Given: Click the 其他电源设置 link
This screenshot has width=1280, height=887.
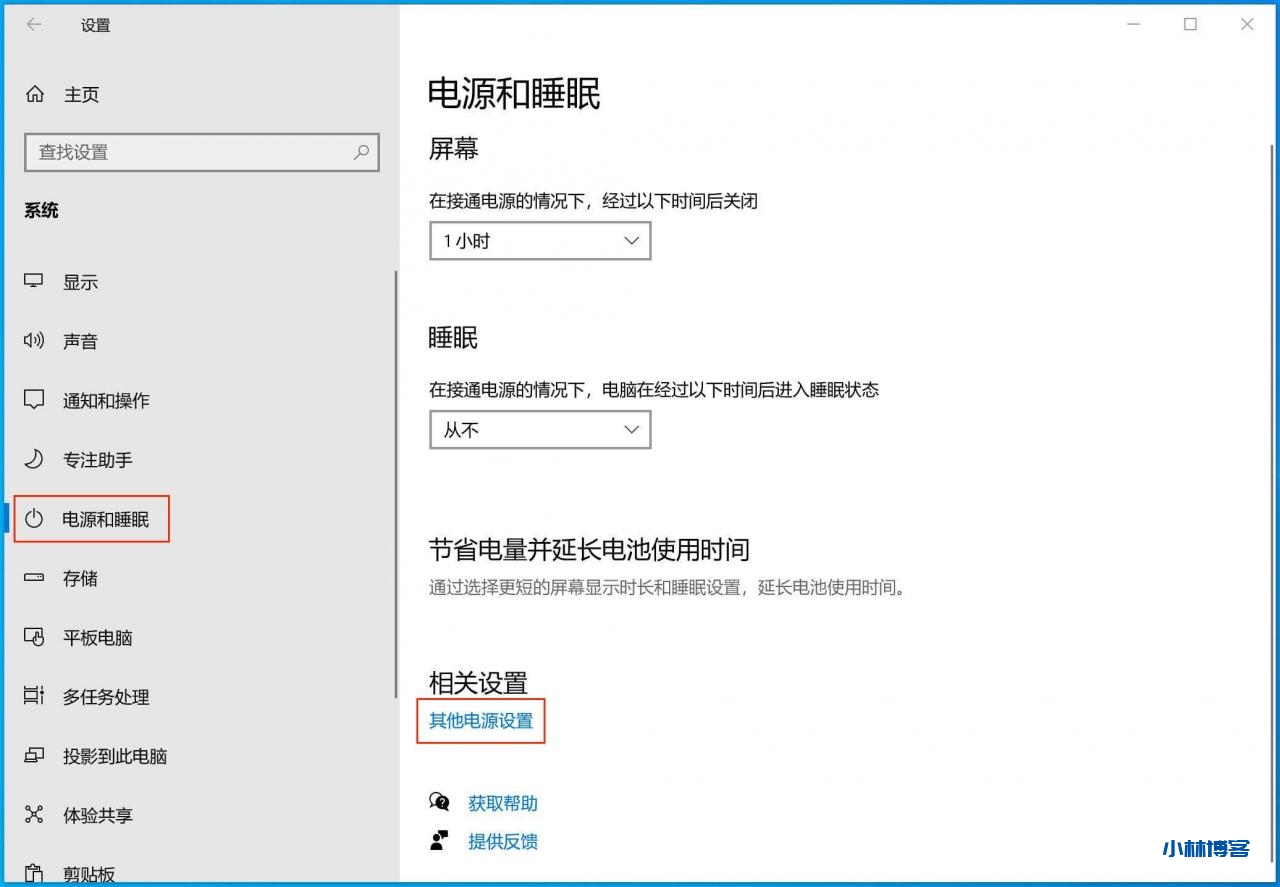Looking at the screenshot, I should click(x=481, y=721).
